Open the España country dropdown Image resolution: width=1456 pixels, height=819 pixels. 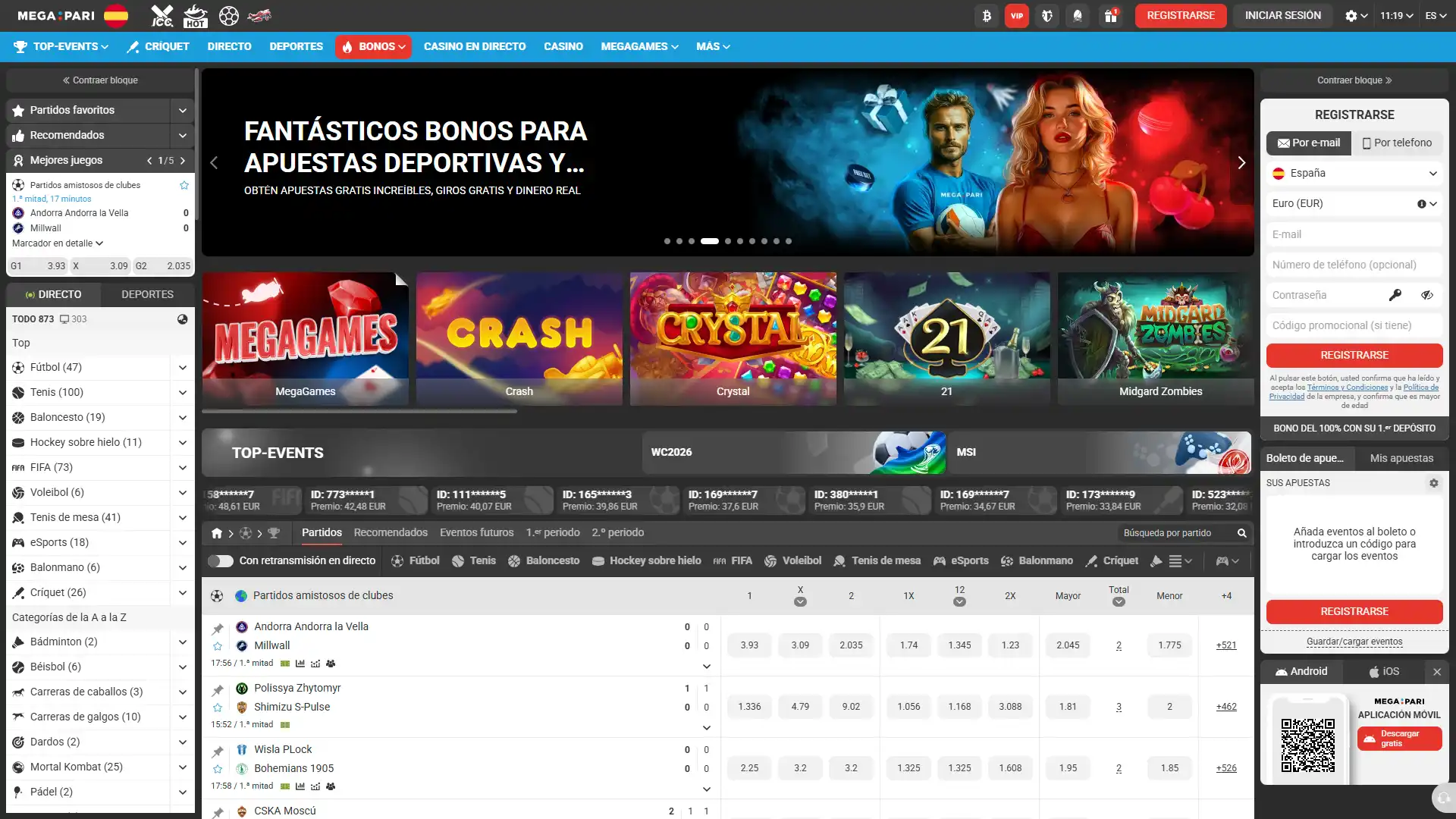click(x=1354, y=174)
